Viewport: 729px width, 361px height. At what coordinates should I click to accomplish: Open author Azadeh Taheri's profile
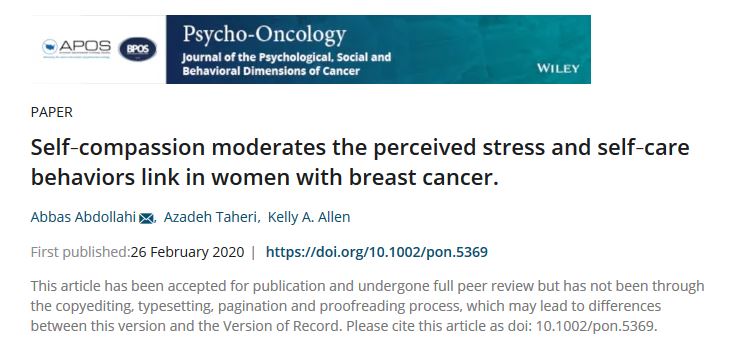(211, 217)
